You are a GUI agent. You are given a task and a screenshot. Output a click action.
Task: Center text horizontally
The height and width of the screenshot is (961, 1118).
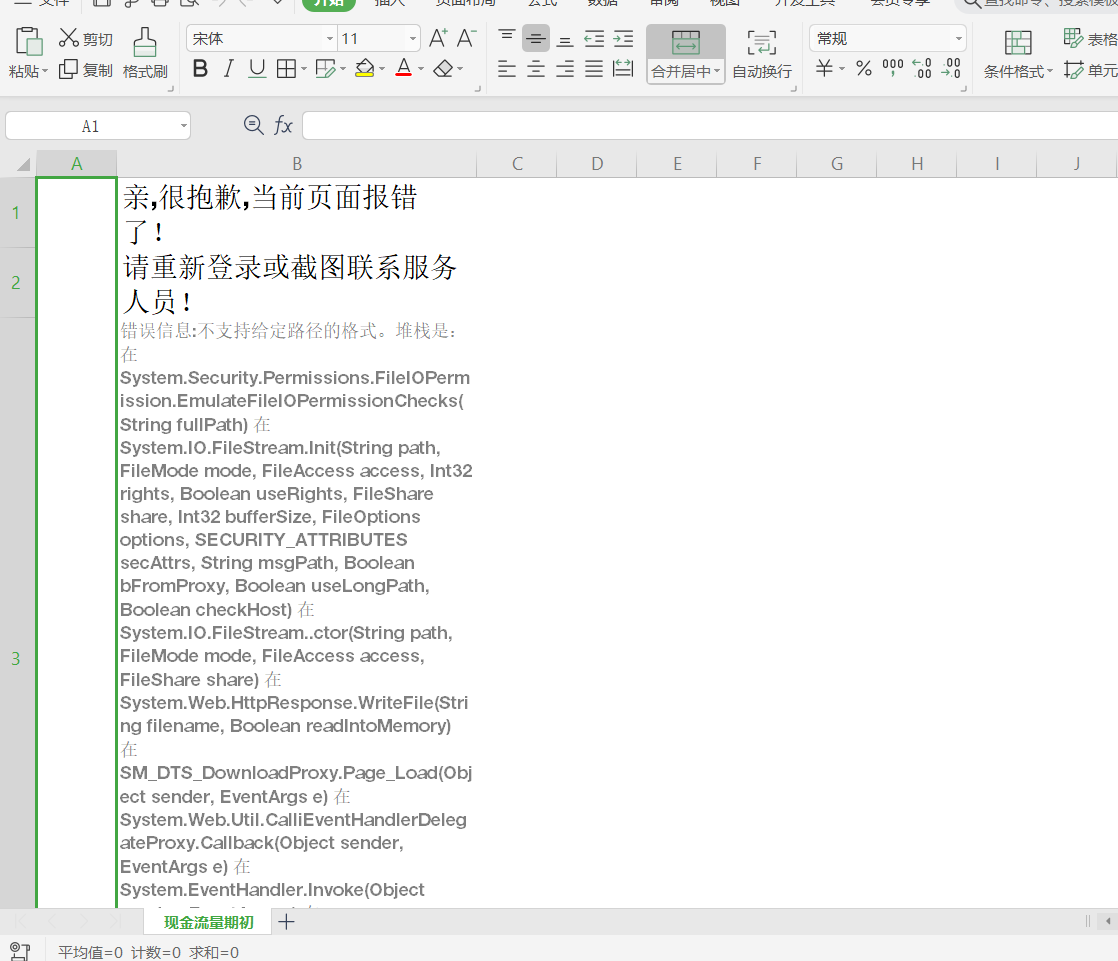coord(535,68)
